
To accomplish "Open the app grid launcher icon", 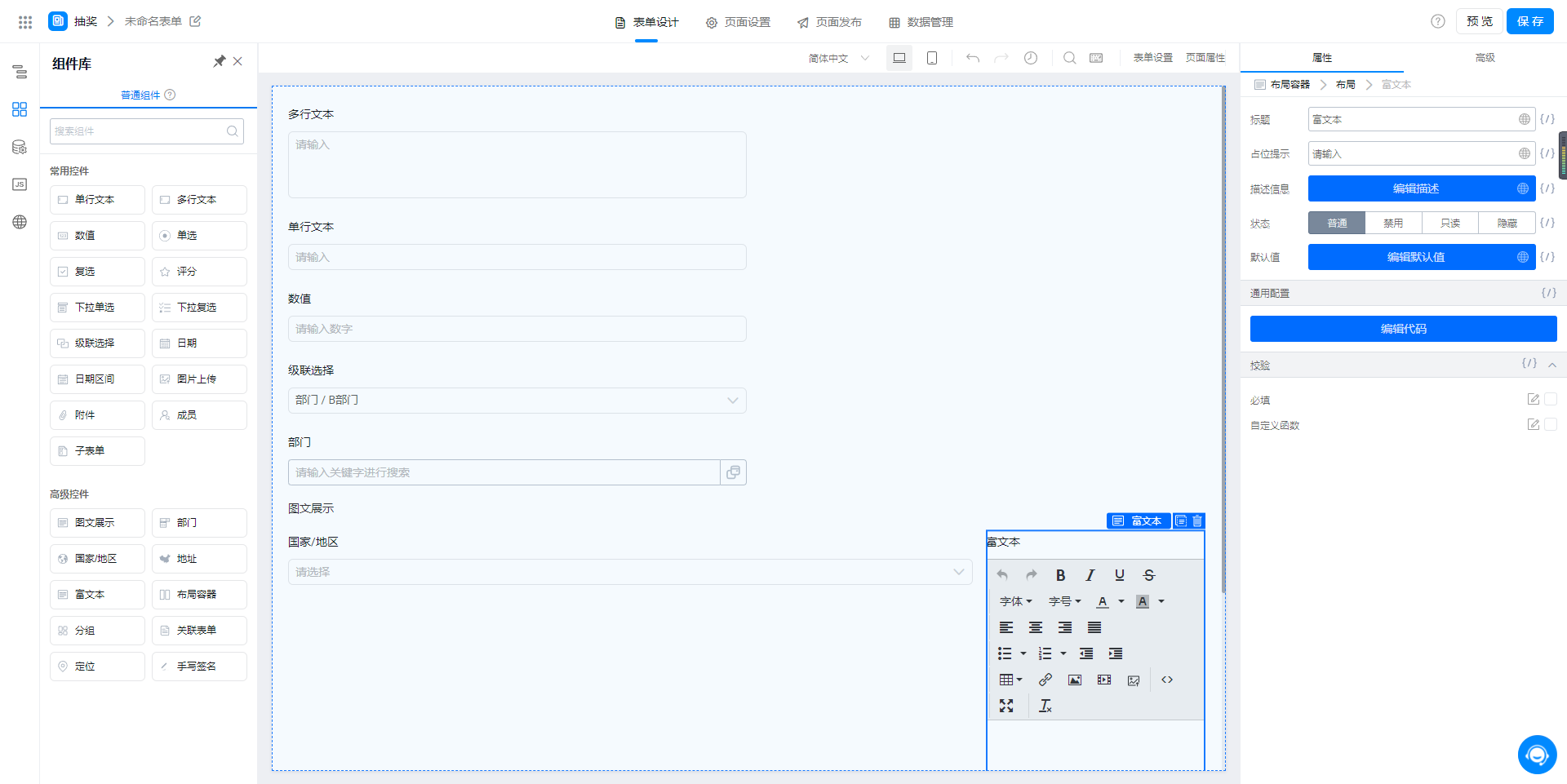I will coord(25,22).
